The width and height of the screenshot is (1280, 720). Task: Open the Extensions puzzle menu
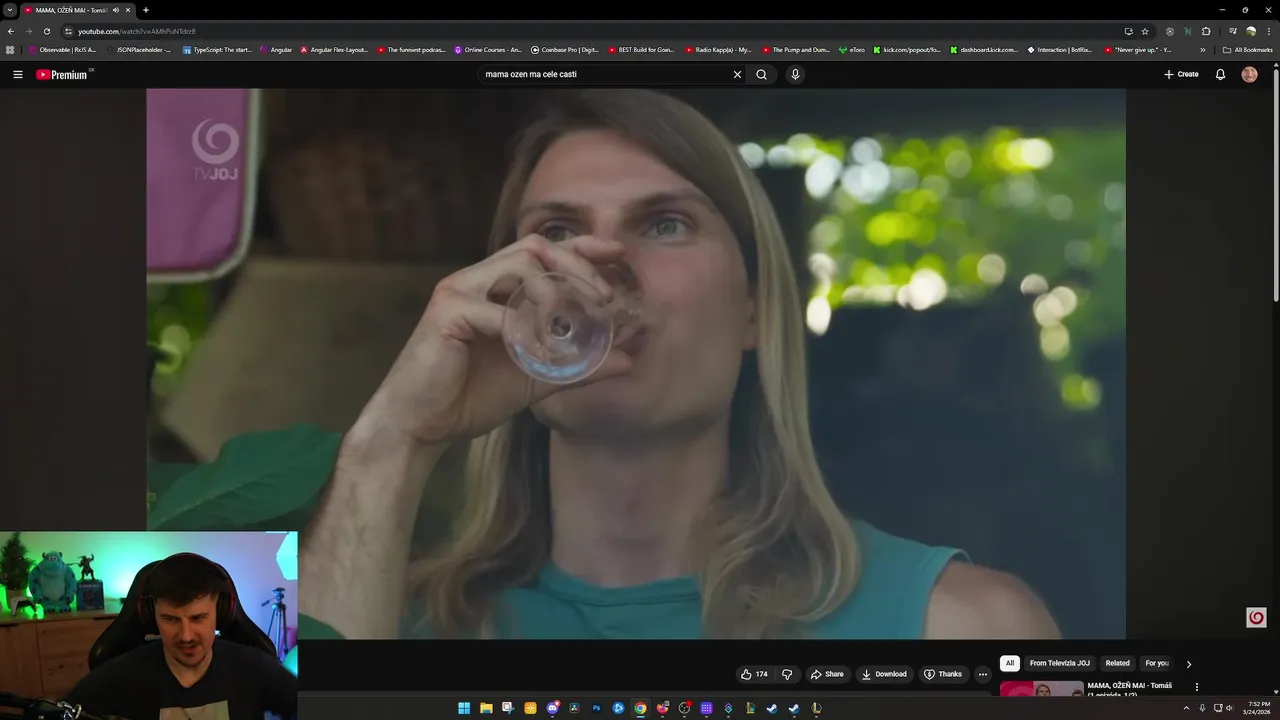click(x=1206, y=31)
